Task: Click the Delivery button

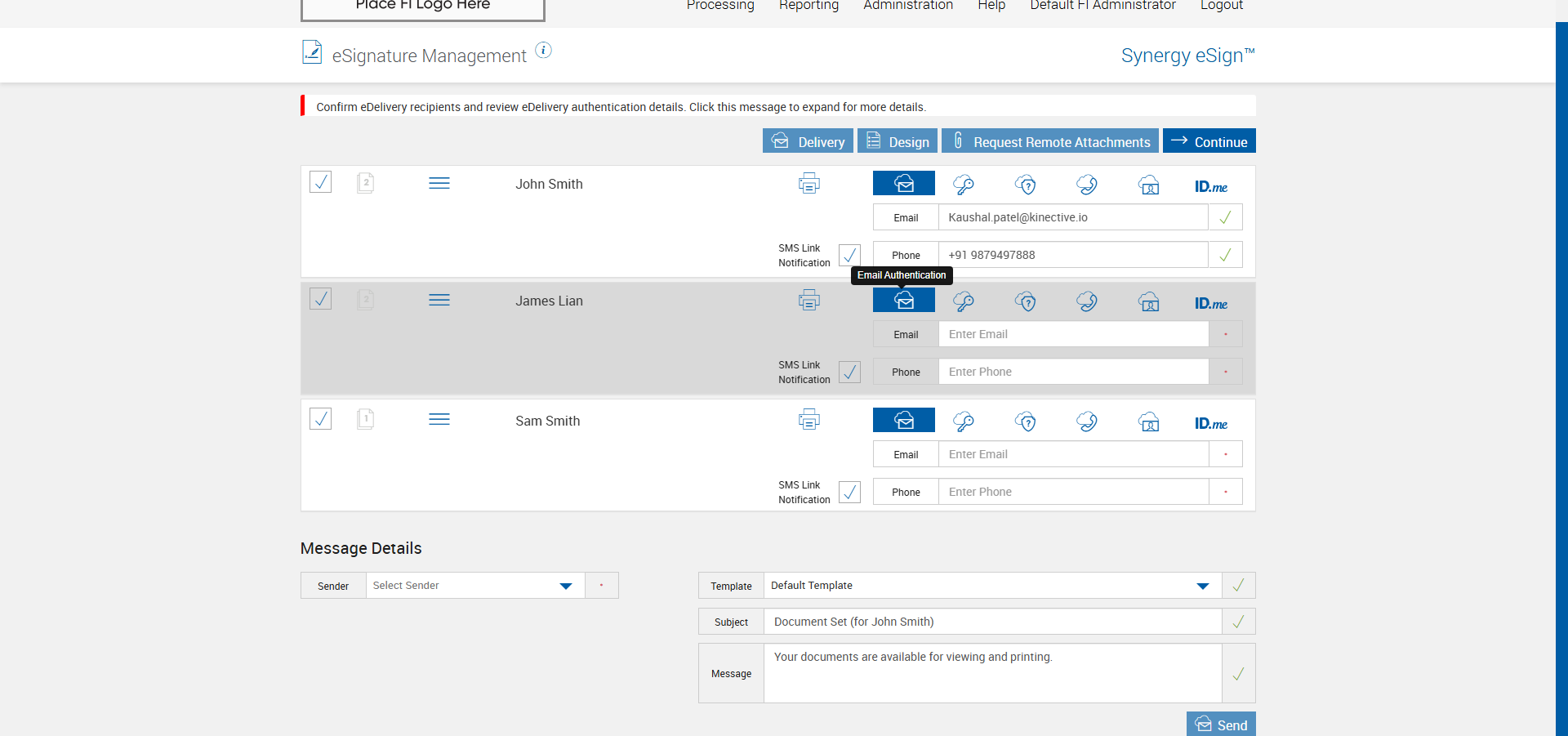Action: pyautogui.click(x=808, y=141)
